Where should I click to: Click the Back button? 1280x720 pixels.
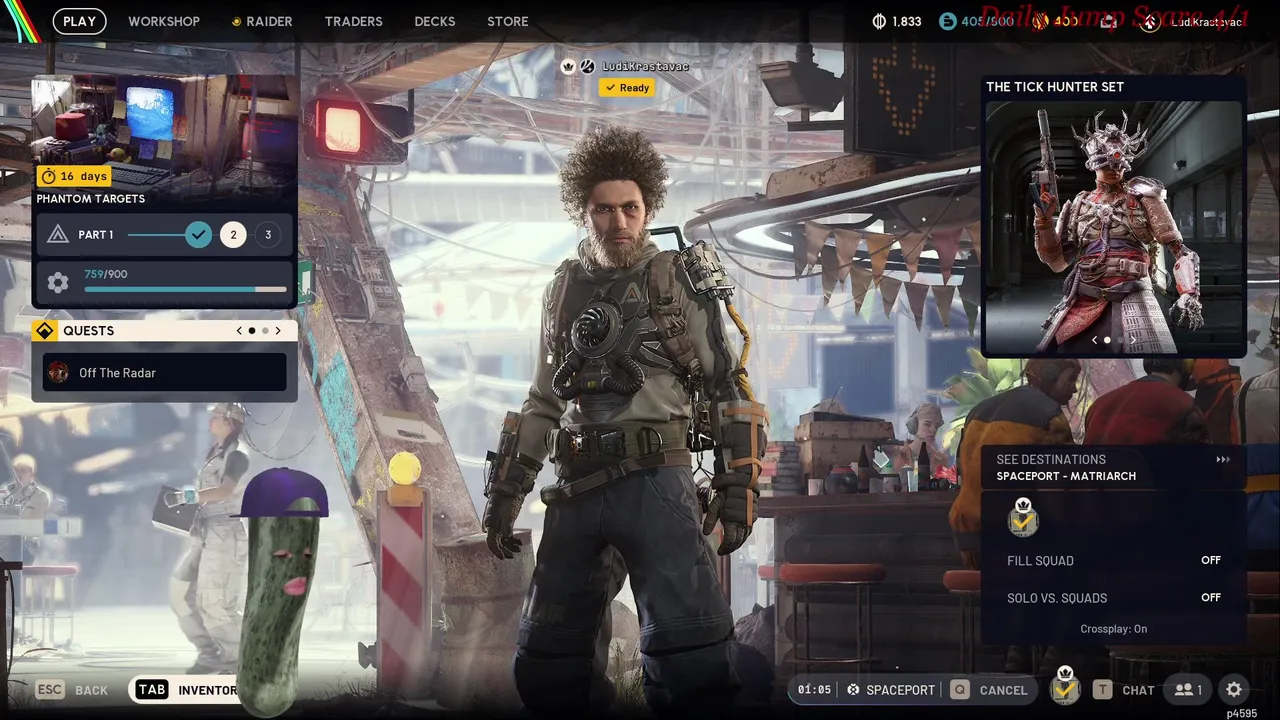point(72,690)
